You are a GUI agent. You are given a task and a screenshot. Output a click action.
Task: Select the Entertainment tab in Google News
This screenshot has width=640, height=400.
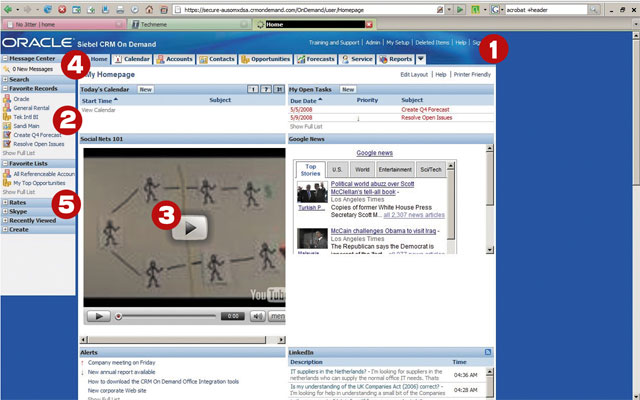[395, 170]
